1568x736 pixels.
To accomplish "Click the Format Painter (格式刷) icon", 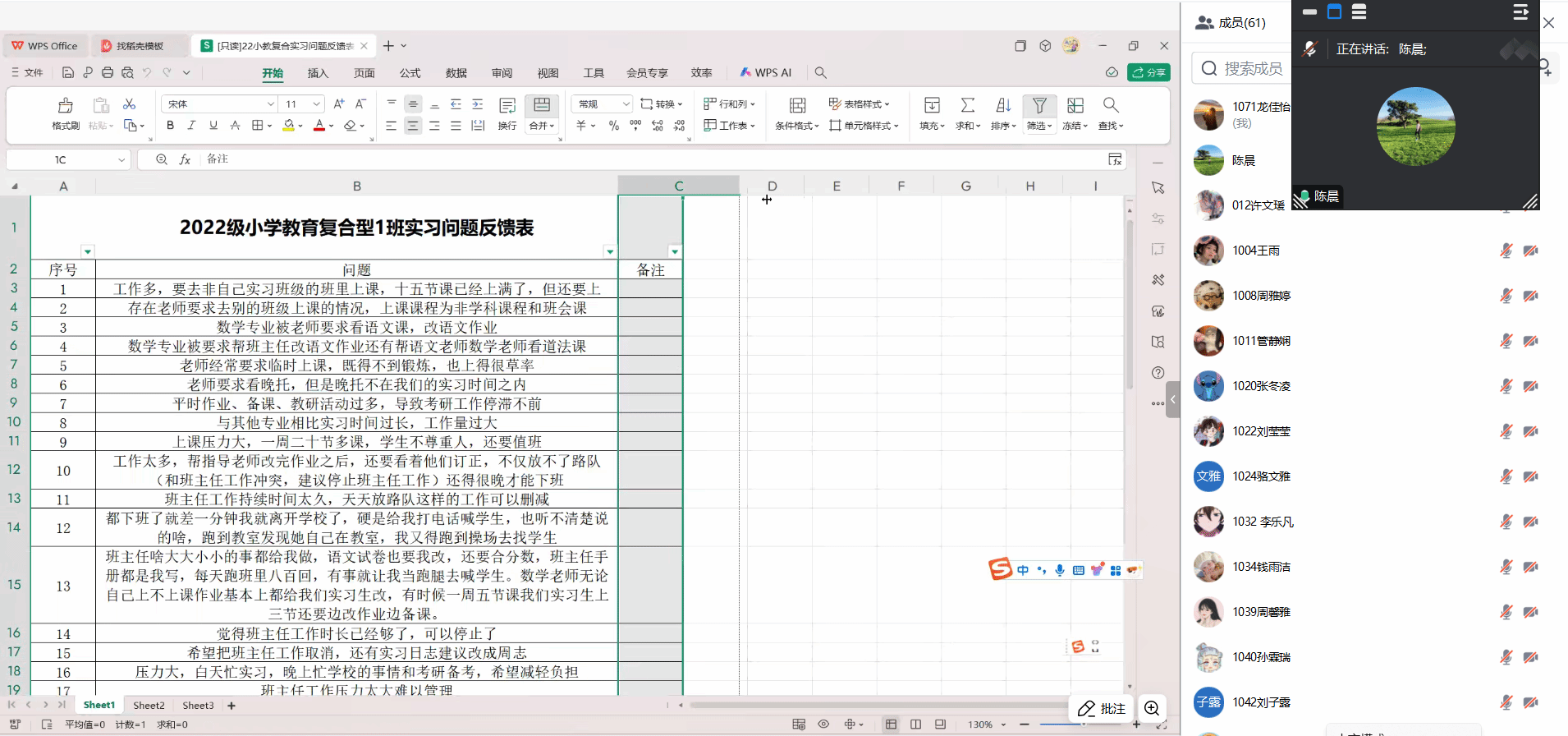I will 65,106.
